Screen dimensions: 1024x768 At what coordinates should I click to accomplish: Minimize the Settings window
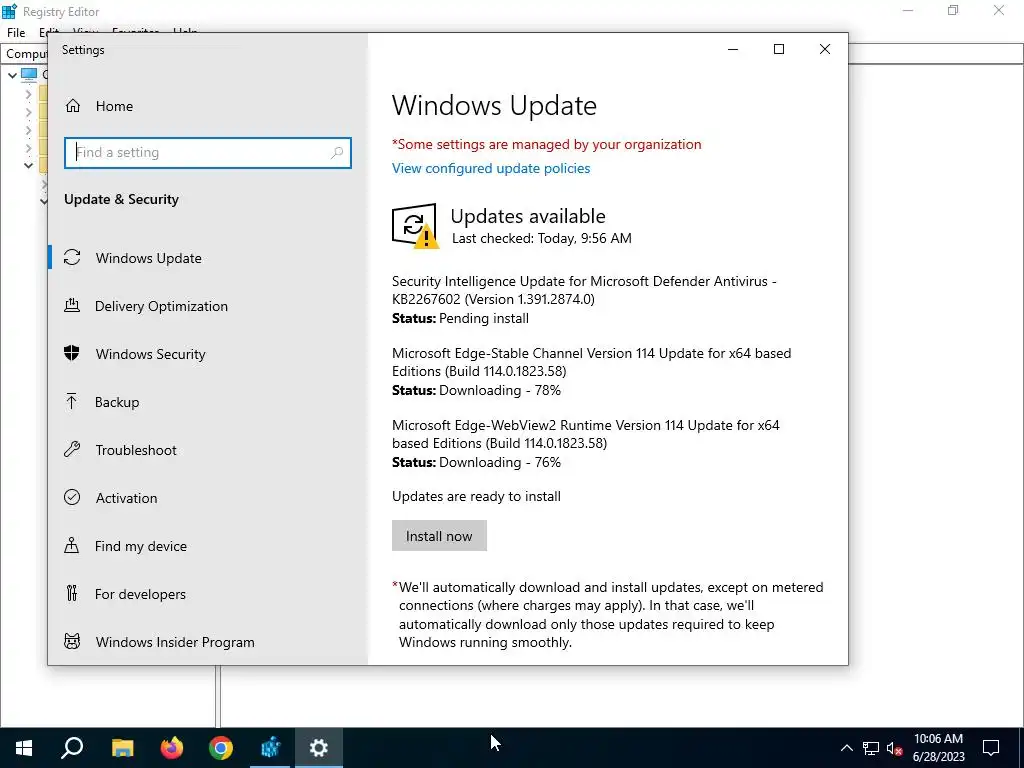coord(733,49)
